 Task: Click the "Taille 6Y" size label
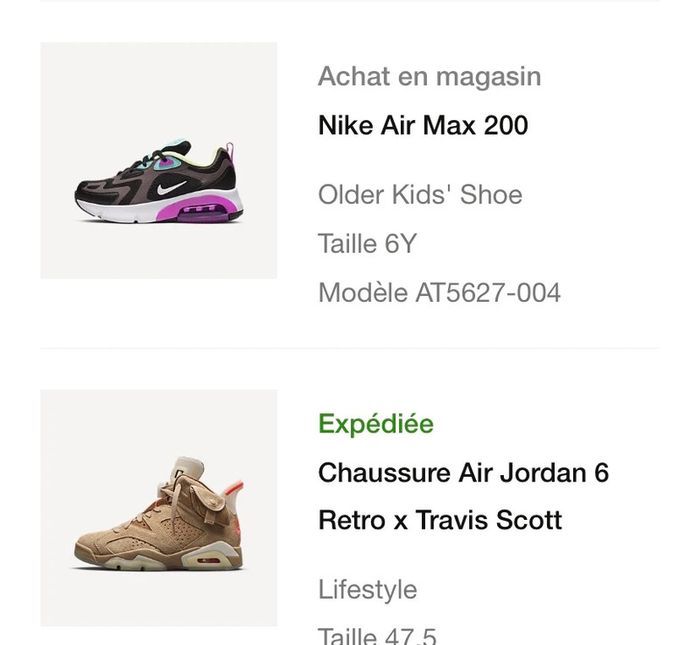pos(367,243)
